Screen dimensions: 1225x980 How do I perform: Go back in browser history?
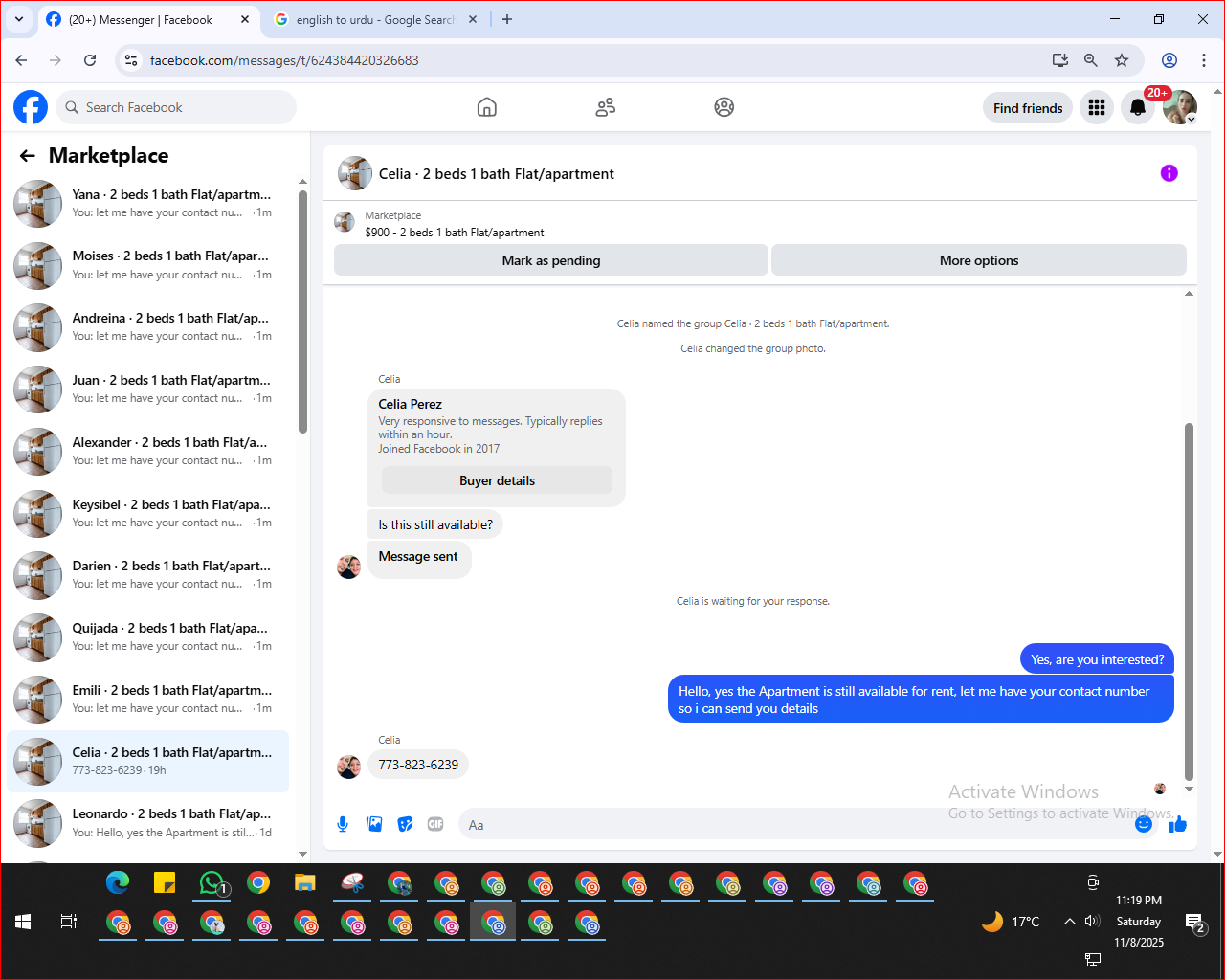coord(21,60)
